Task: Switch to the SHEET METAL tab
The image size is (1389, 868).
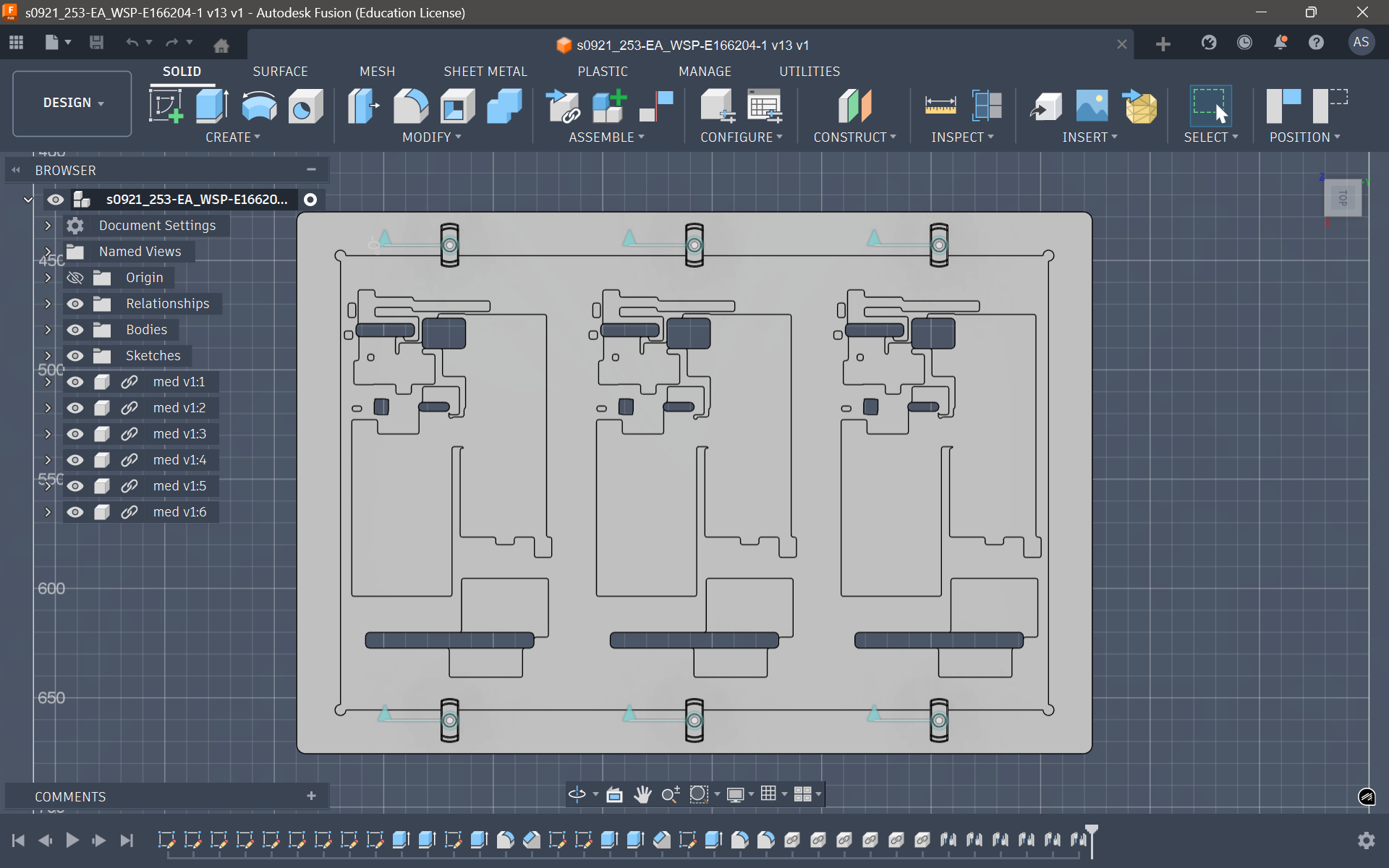Action: tap(485, 72)
